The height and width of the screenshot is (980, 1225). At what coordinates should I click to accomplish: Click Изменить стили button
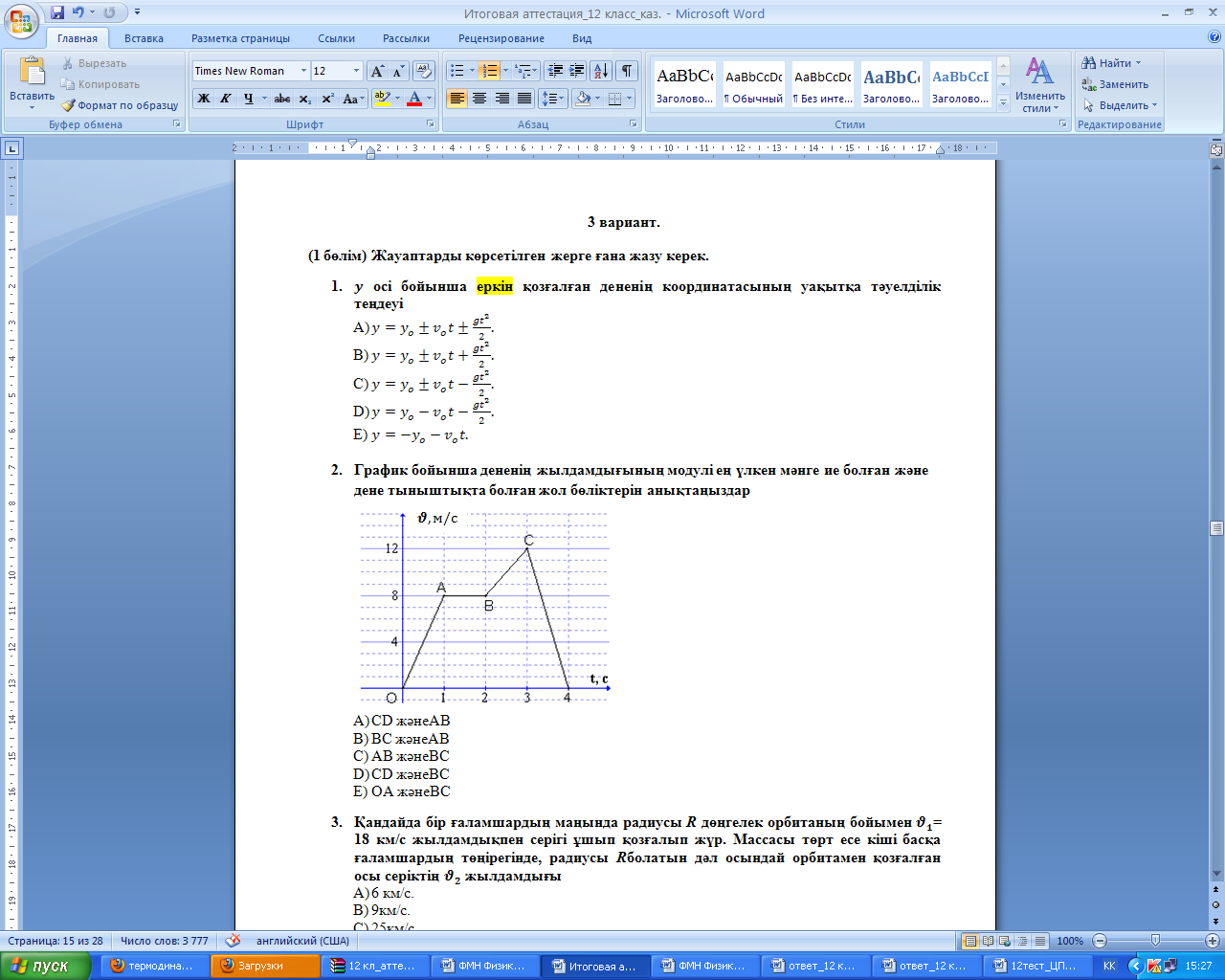pyautogui.click(x=1040, y=85)
